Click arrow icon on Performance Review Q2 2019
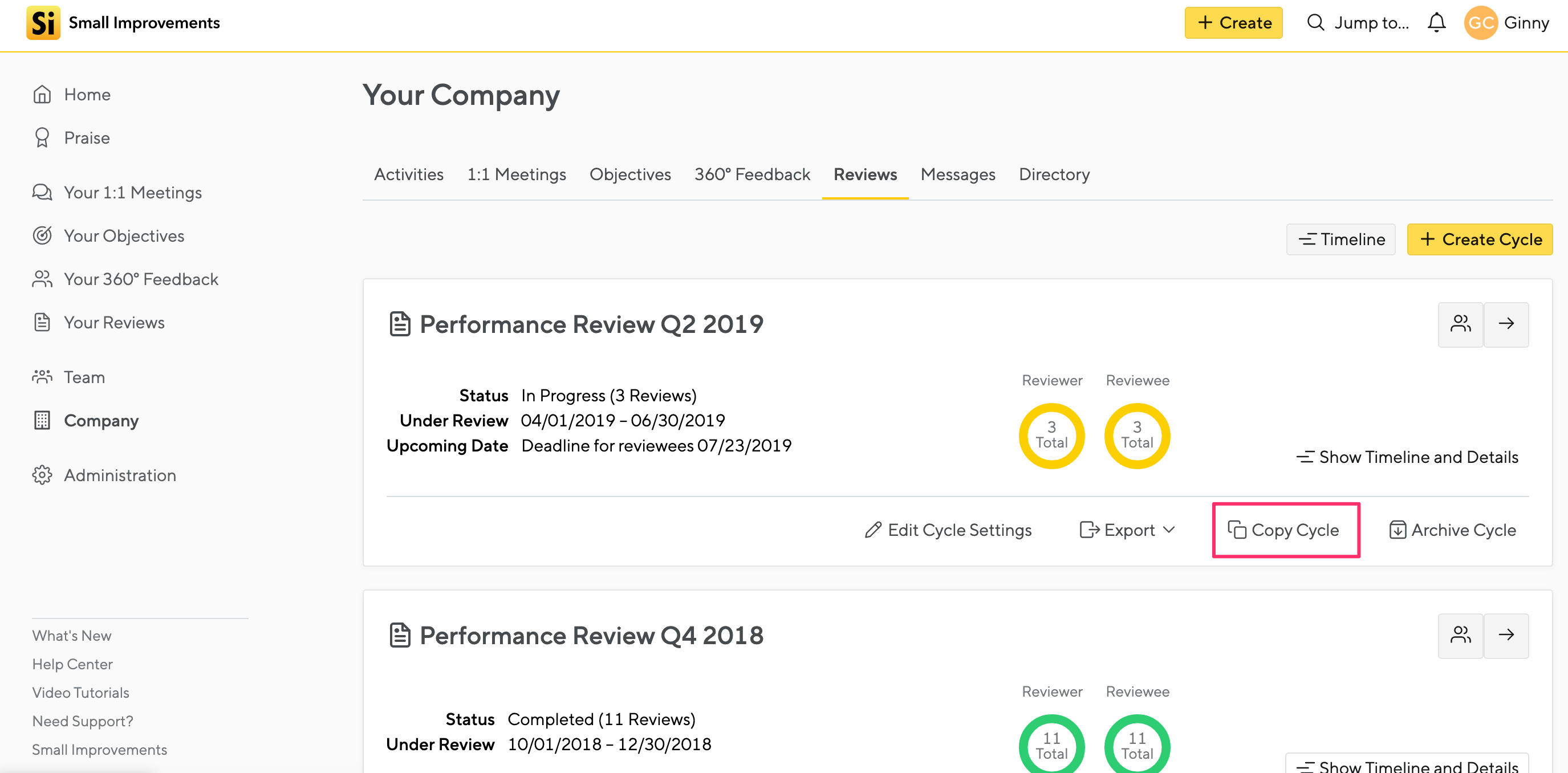 click(x=1506, y=324)
